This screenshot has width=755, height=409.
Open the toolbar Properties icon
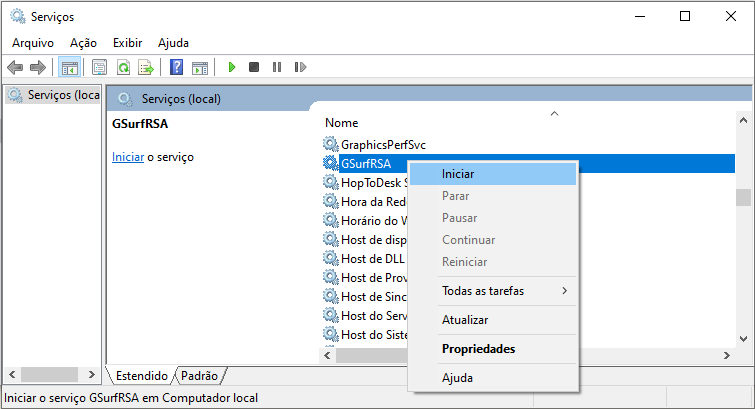99,67
